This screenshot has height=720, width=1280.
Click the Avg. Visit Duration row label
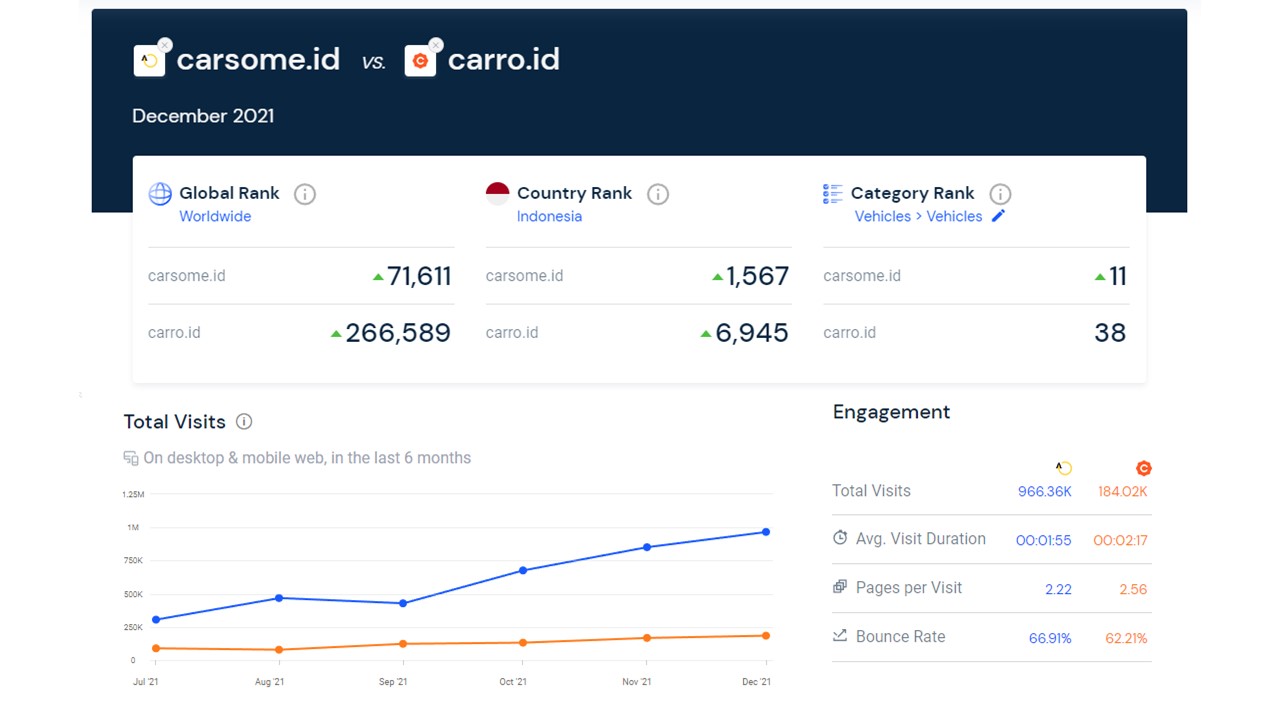tap(921, 538)
